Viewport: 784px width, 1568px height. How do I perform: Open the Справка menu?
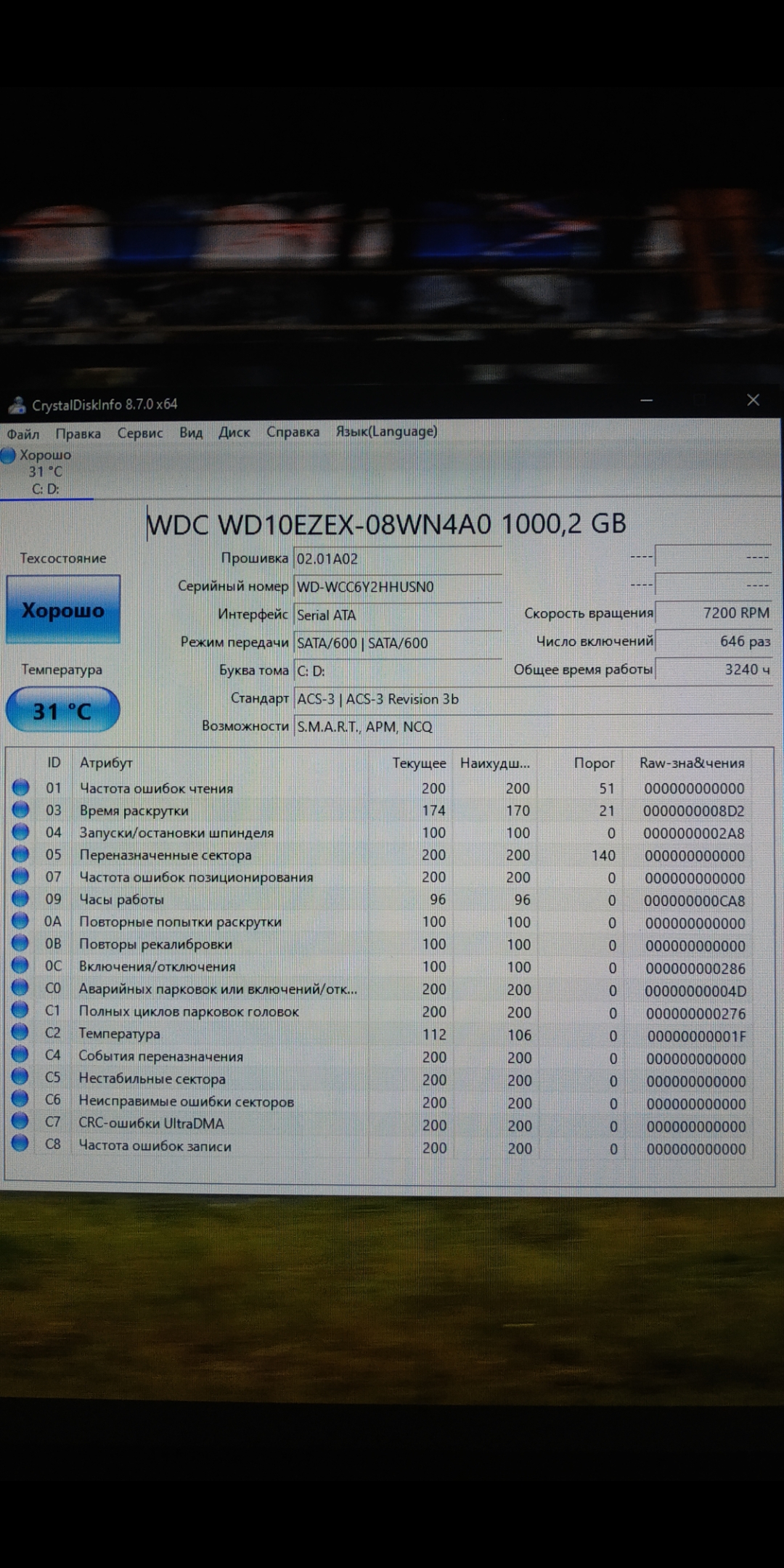pos(293,432)
